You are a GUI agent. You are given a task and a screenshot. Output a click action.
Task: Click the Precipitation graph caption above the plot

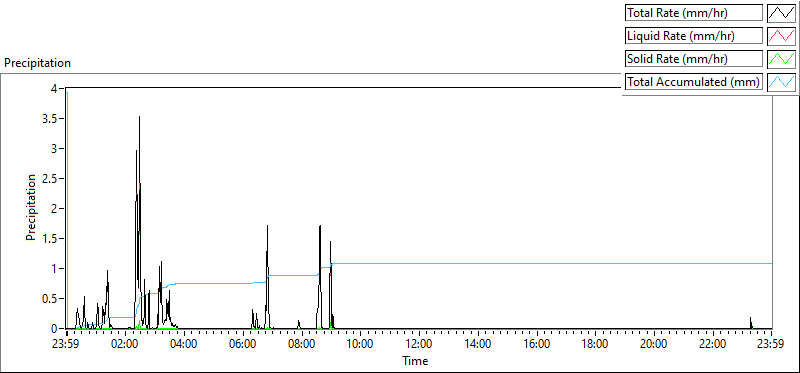tap(37, 63)
